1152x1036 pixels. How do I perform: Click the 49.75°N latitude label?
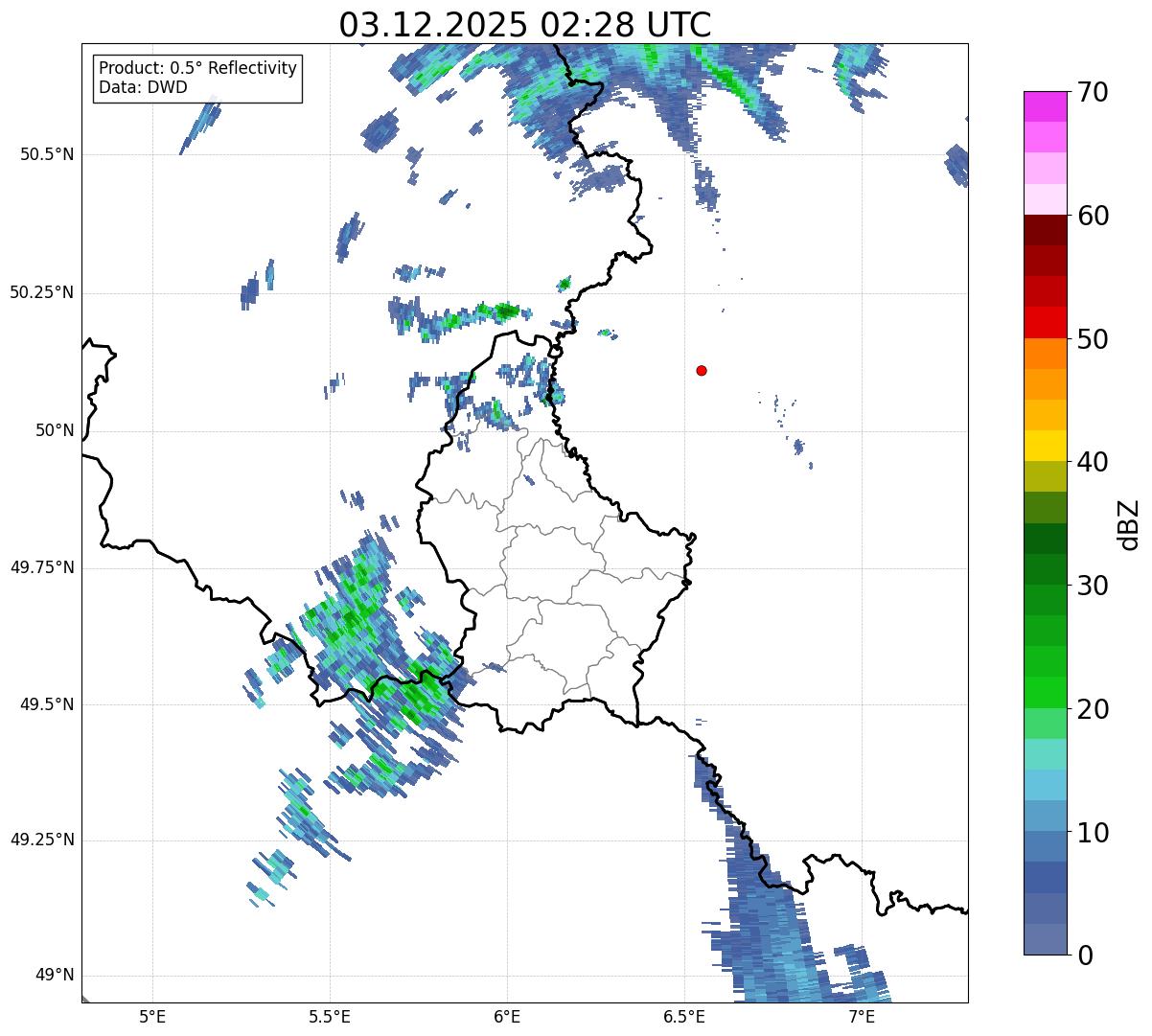[42, 567]
